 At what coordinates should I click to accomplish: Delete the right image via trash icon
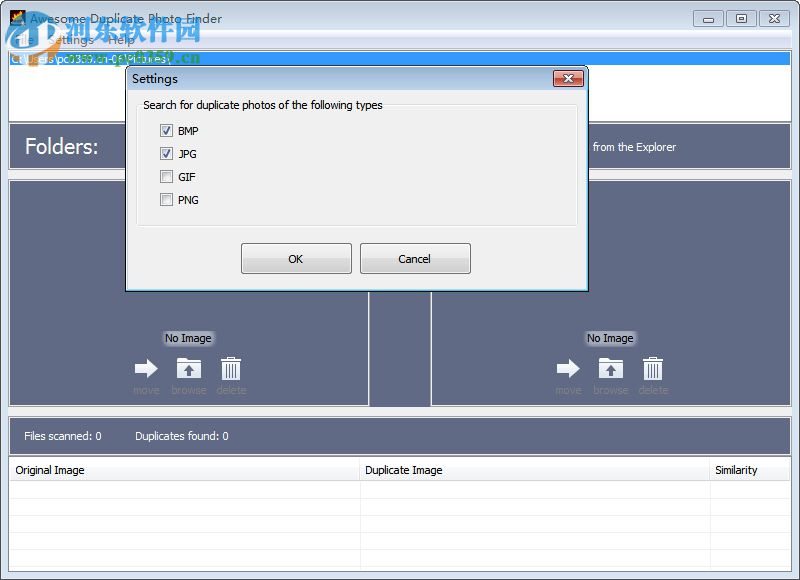pyautogui.click(x=653, y=368)
